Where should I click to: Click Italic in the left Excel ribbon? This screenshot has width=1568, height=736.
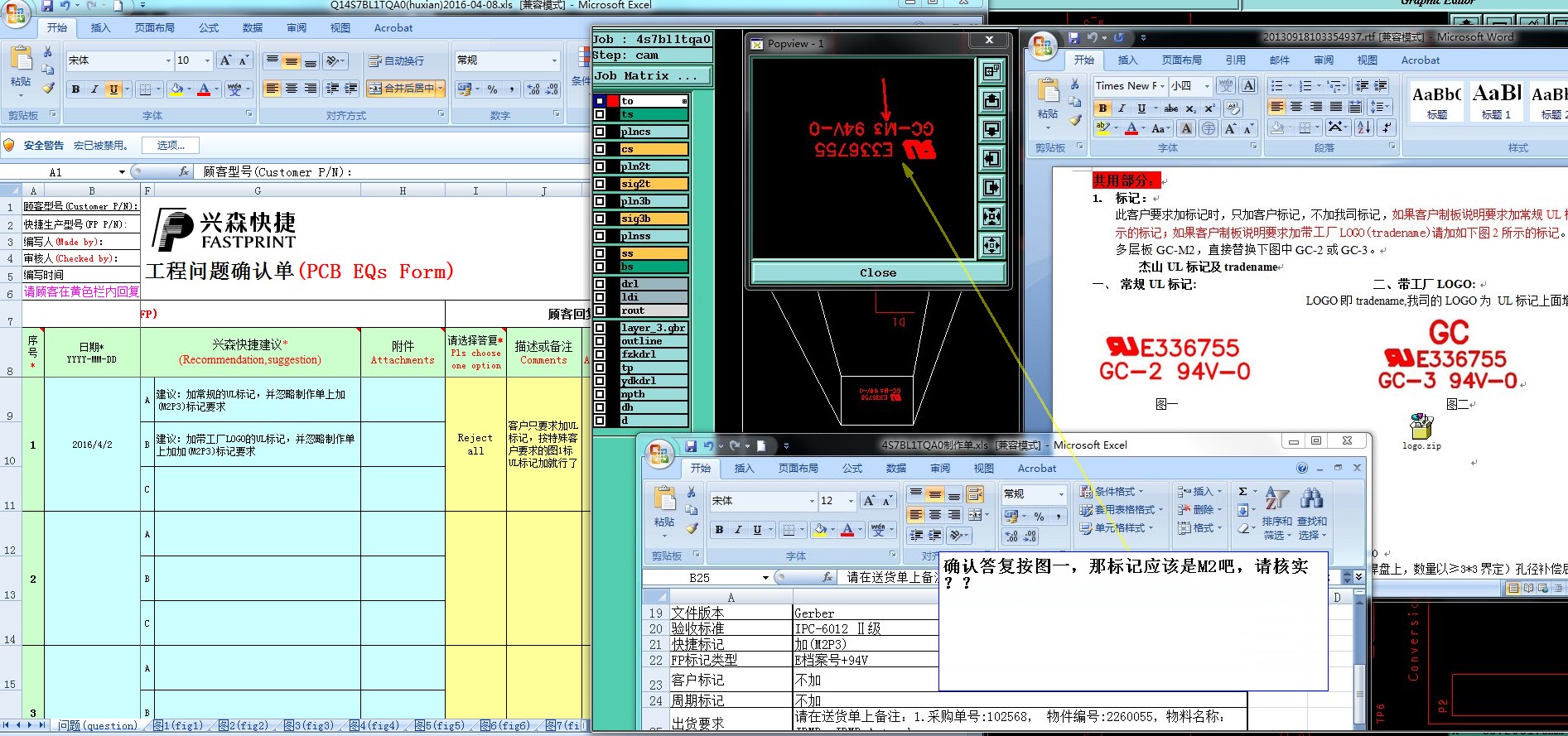click(94, 89)
